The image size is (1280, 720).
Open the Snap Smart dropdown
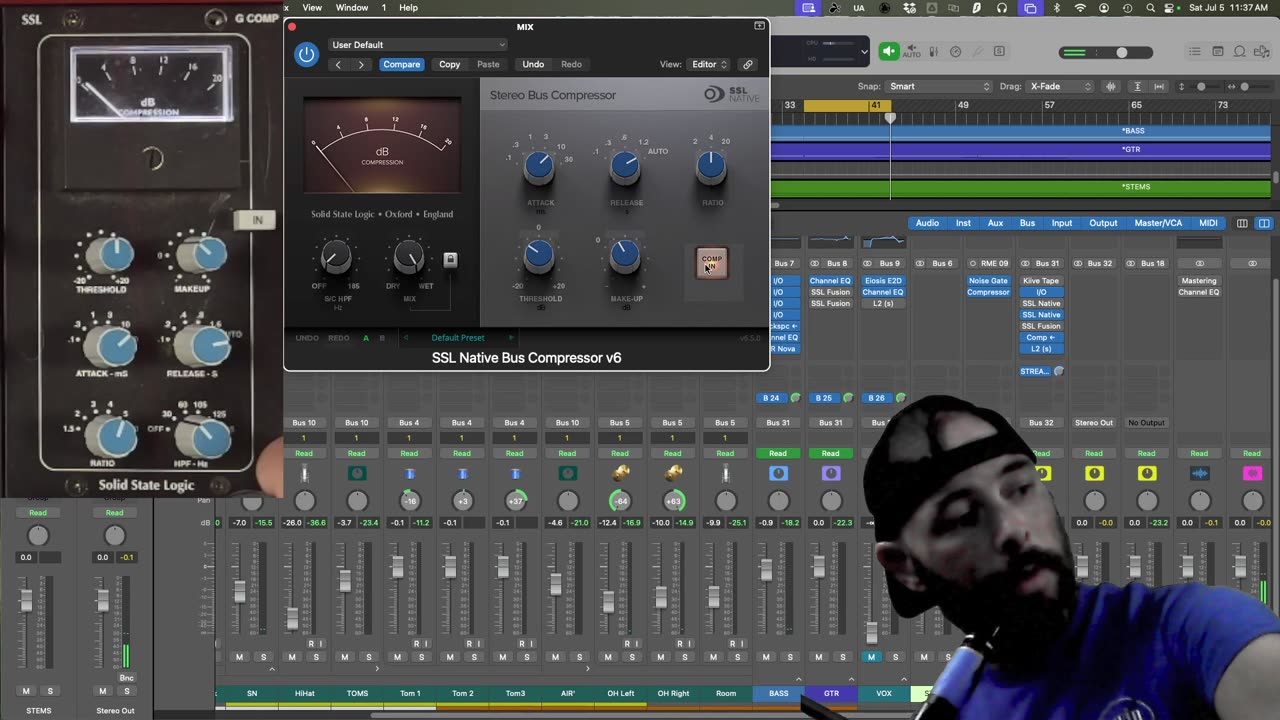[940, 86]
